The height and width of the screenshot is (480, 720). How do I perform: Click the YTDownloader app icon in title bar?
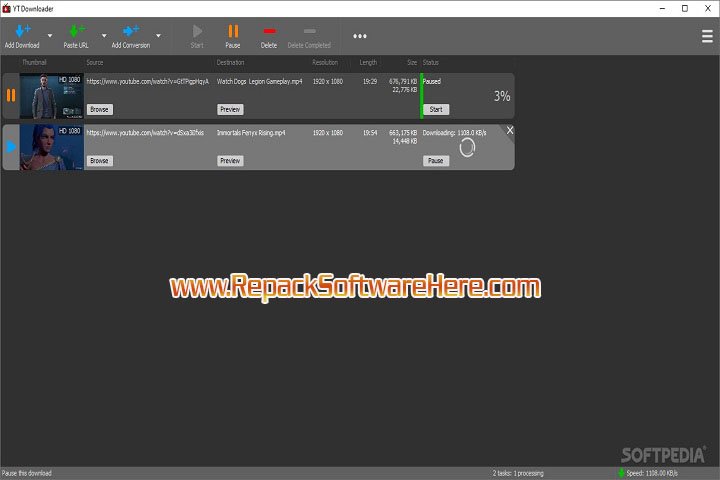pyautogui.click(x=6, y=8)
